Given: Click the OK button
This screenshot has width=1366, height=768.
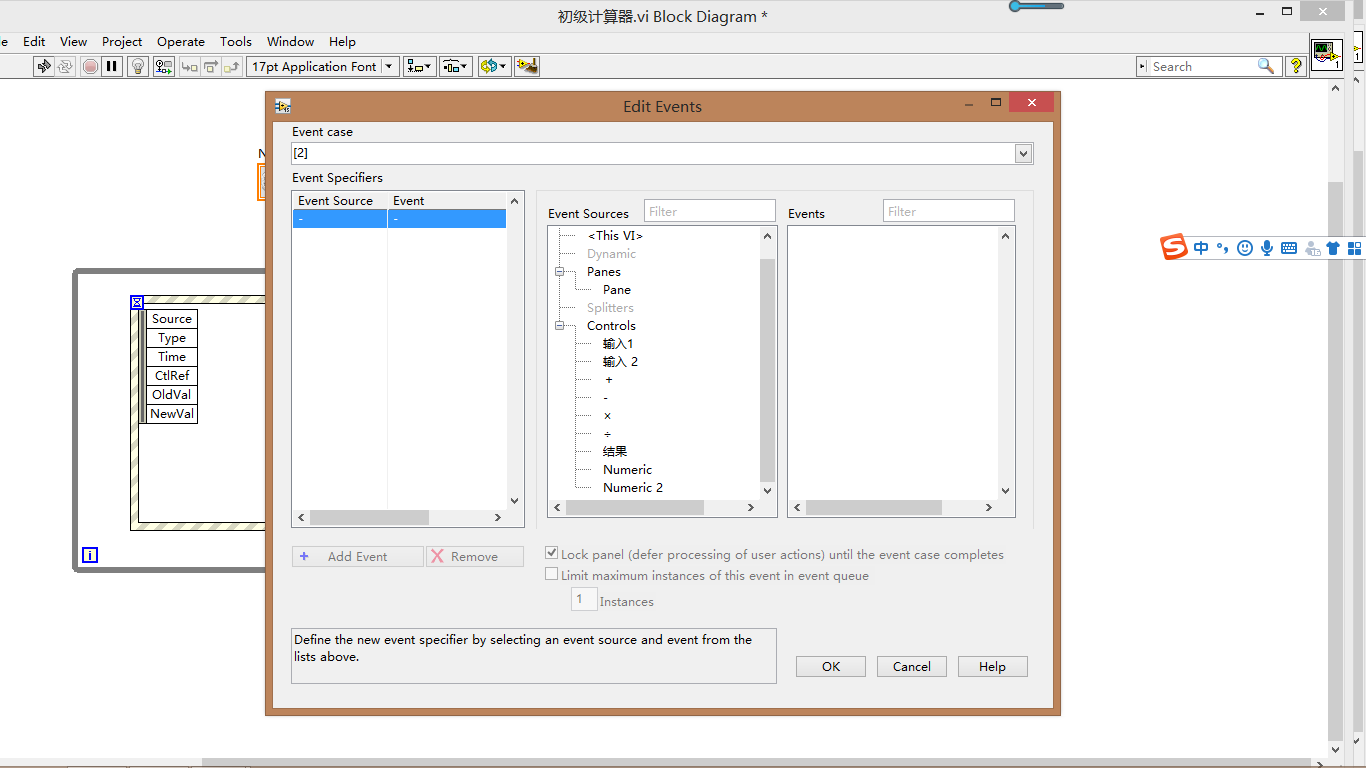Looking at the screenshot, I should click(830, 666).
